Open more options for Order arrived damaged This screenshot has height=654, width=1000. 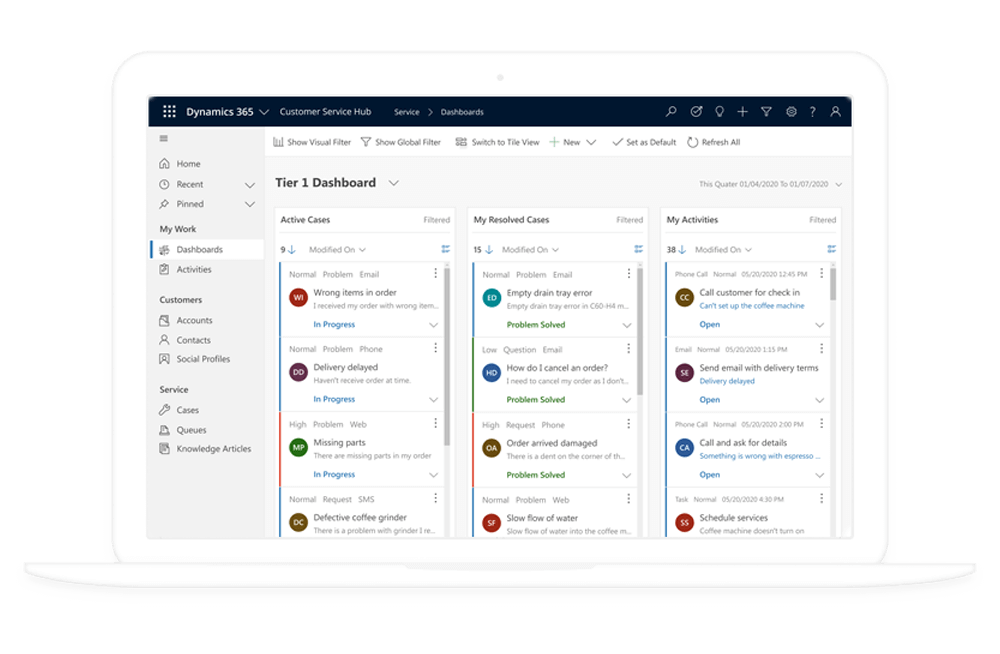pyautogui.click(x=628, y=424)
